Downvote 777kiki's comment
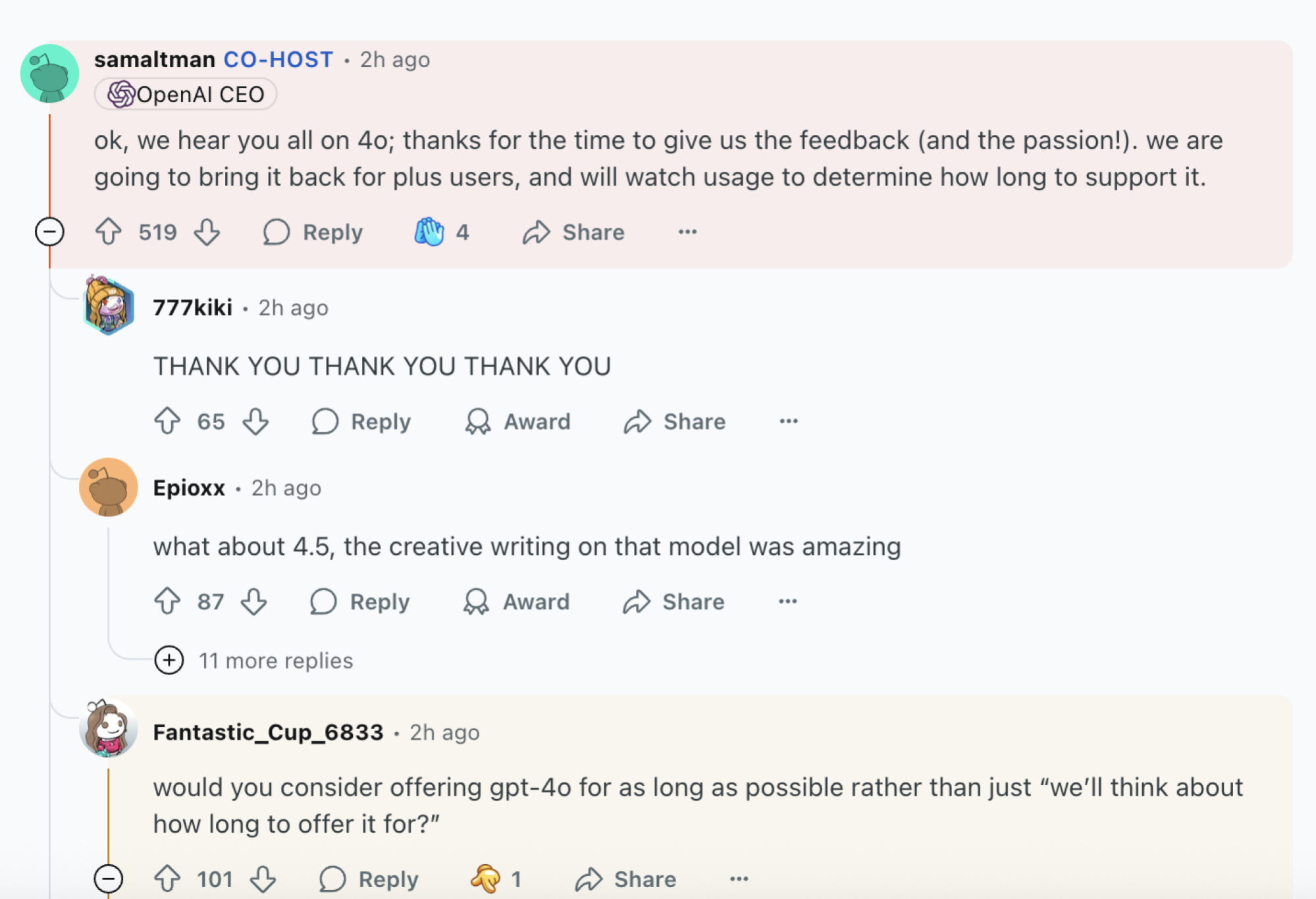 (255, 421)
